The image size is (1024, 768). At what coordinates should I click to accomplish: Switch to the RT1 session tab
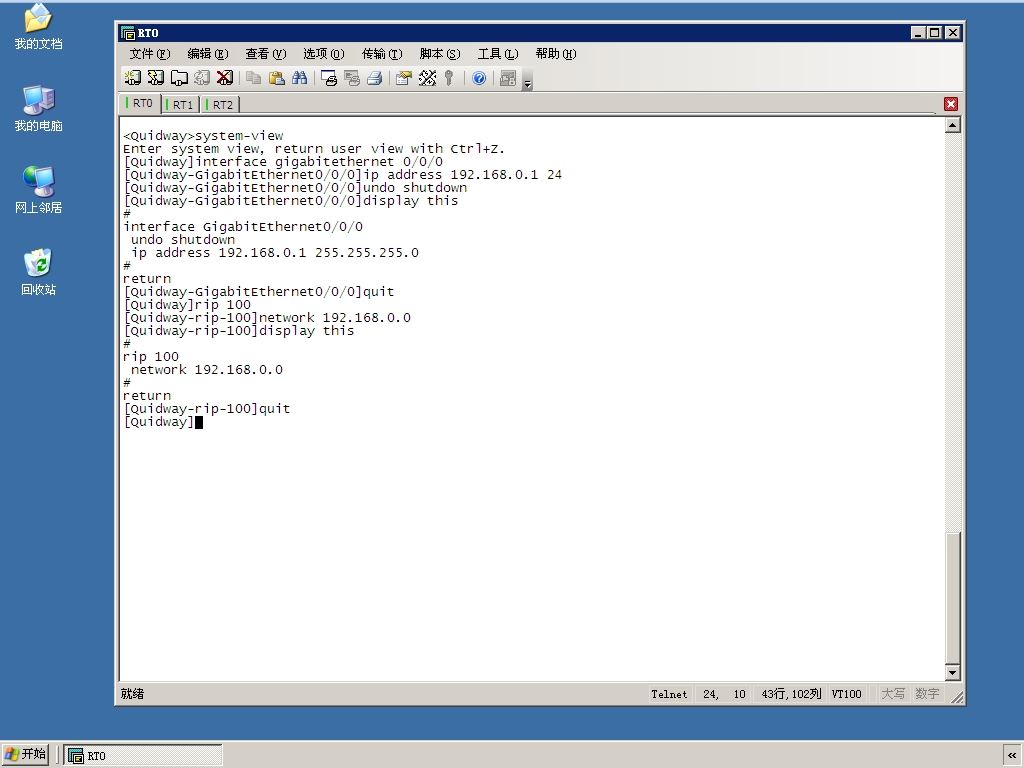180,104
